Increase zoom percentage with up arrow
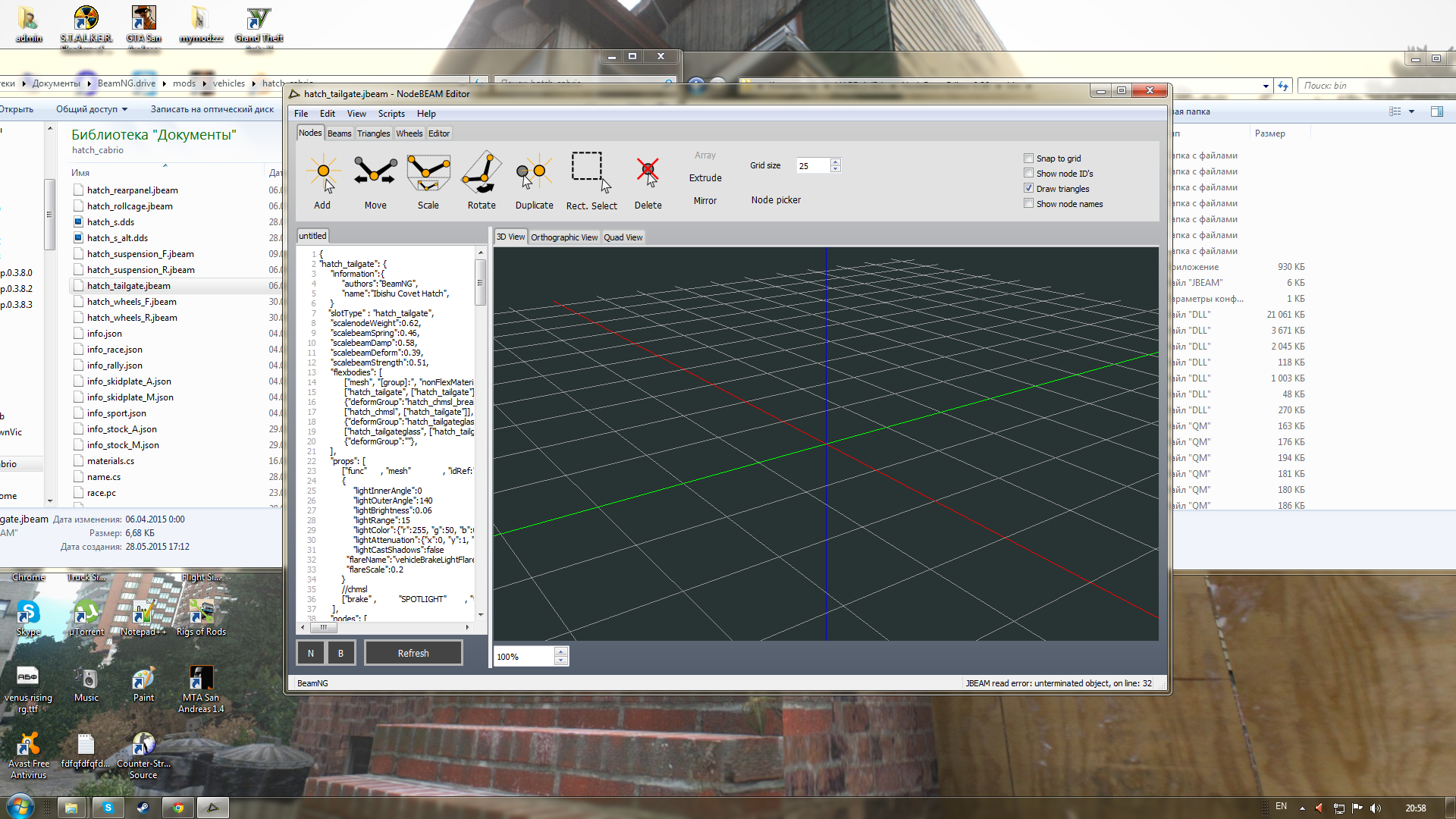The image size is (1456, 819). 561,651
